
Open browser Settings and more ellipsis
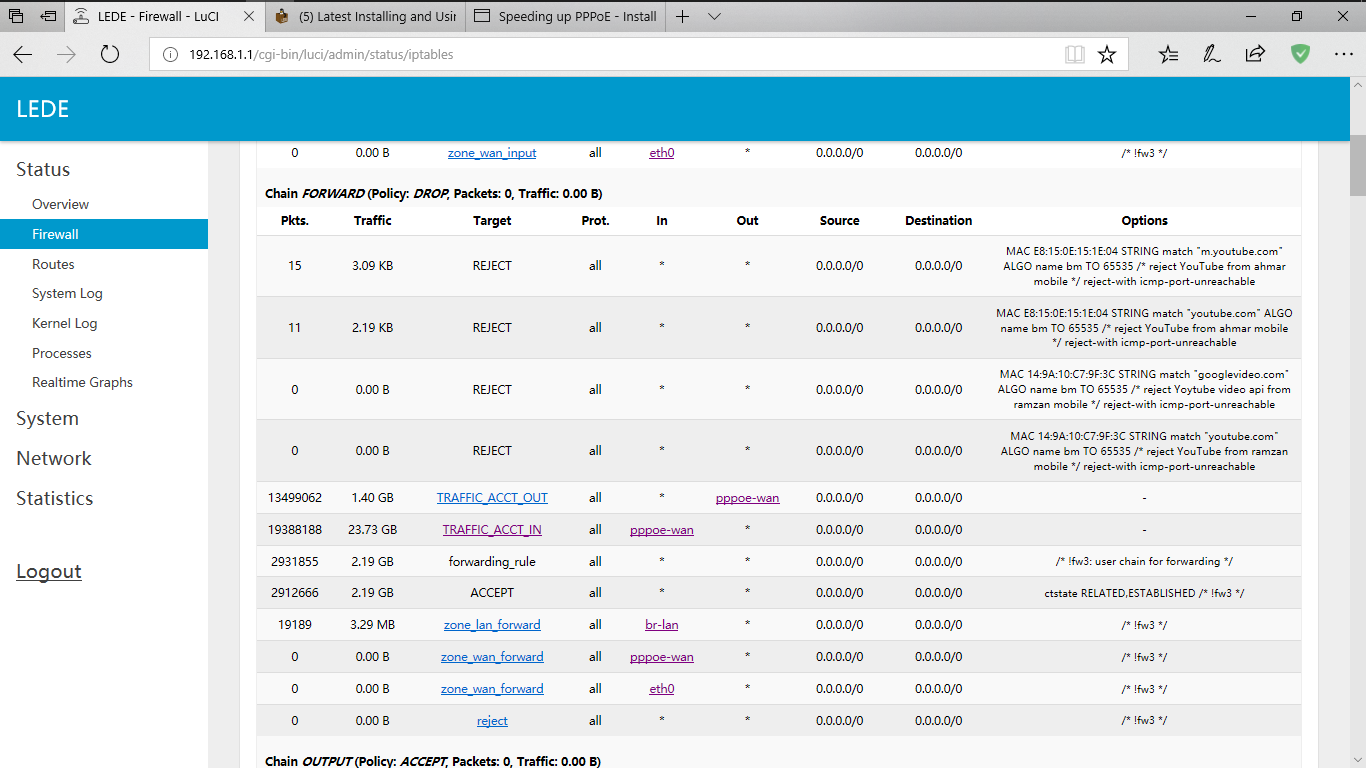1343,54
